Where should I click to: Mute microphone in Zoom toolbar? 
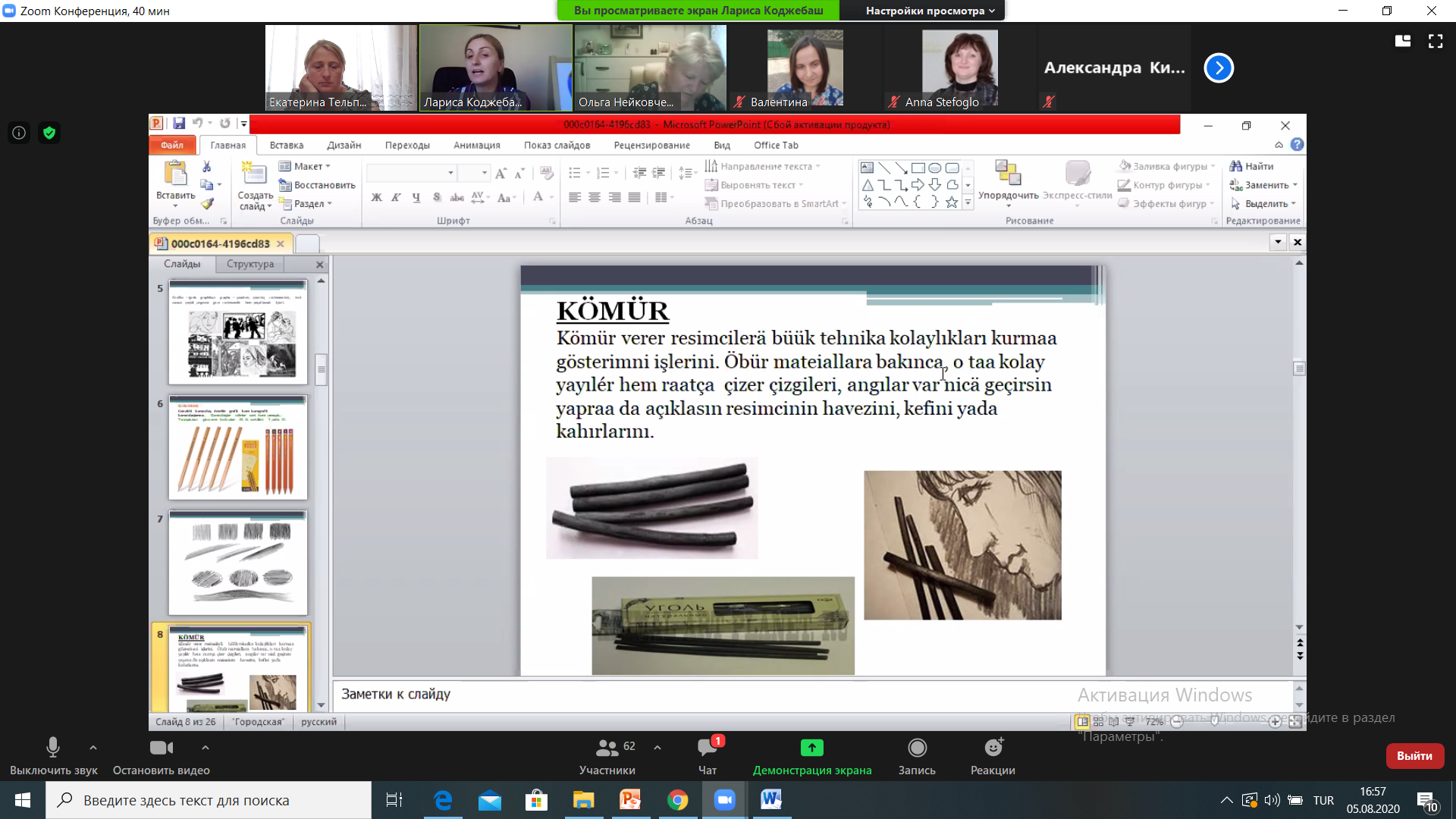52,748
